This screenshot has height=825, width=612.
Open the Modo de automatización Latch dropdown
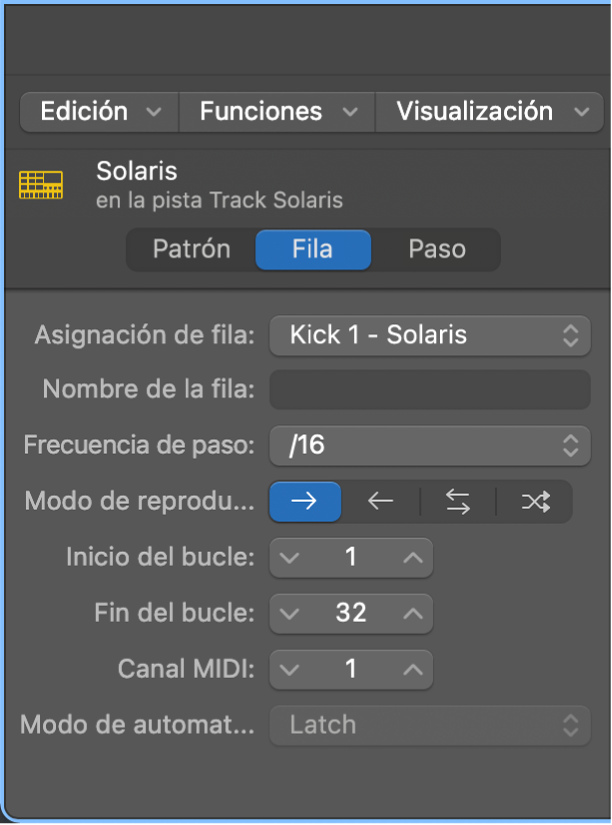pos(430,725)
